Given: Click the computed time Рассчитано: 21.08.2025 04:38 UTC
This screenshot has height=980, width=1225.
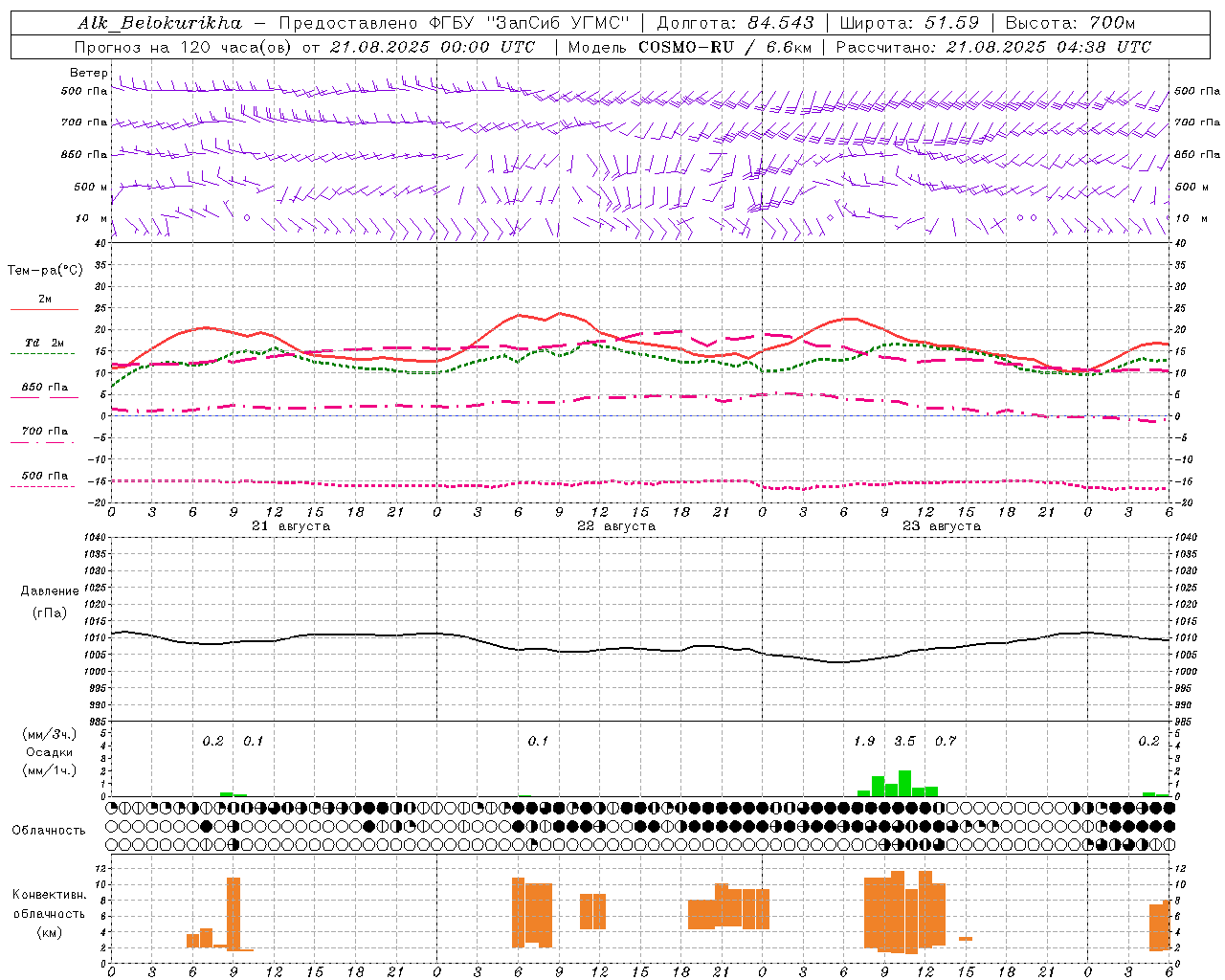Looking at the screenshot, I should pyautogui.click(x=993, y=47).
